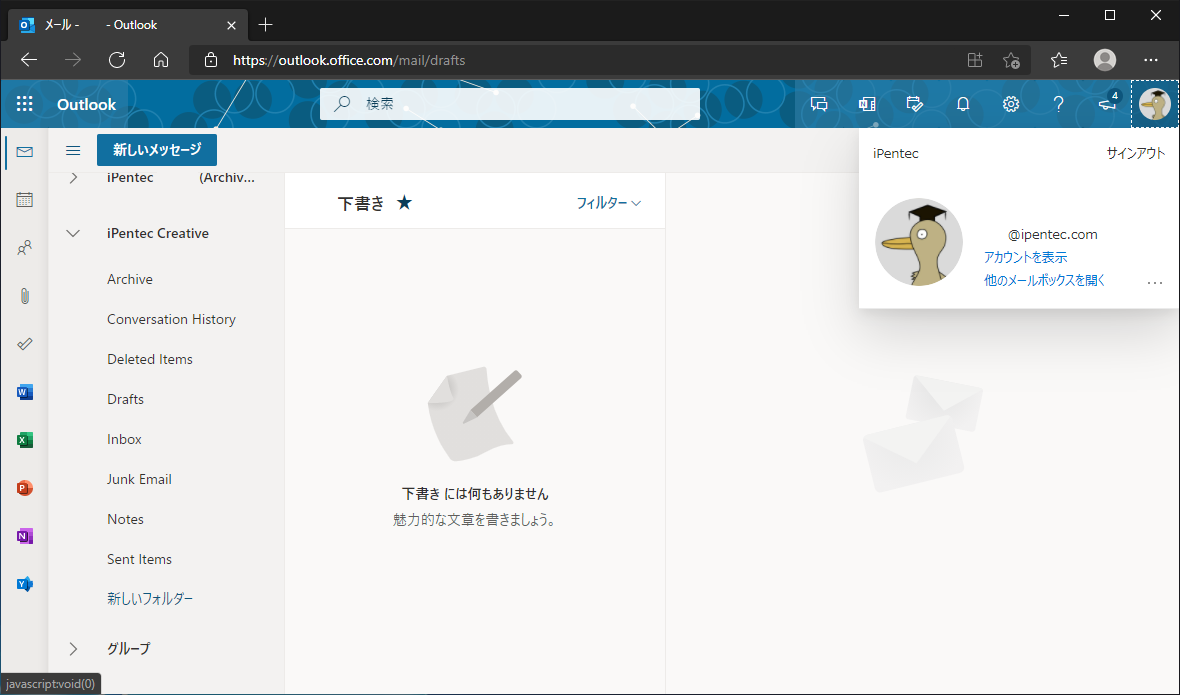This screenshot has width=1180, height=695.
Task: Open Excel from the sidebar
Action: click(24, 440)
